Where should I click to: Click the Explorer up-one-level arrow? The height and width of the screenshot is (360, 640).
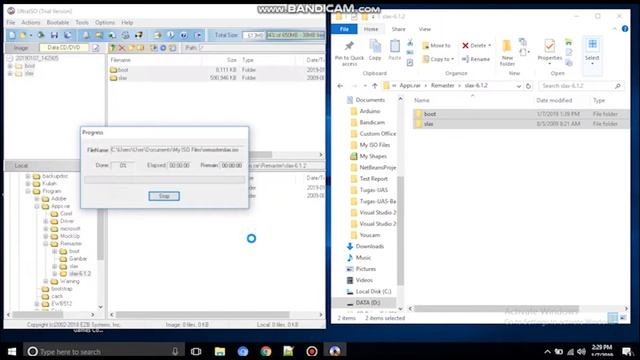pyautogui.click(x=374, y=86)
